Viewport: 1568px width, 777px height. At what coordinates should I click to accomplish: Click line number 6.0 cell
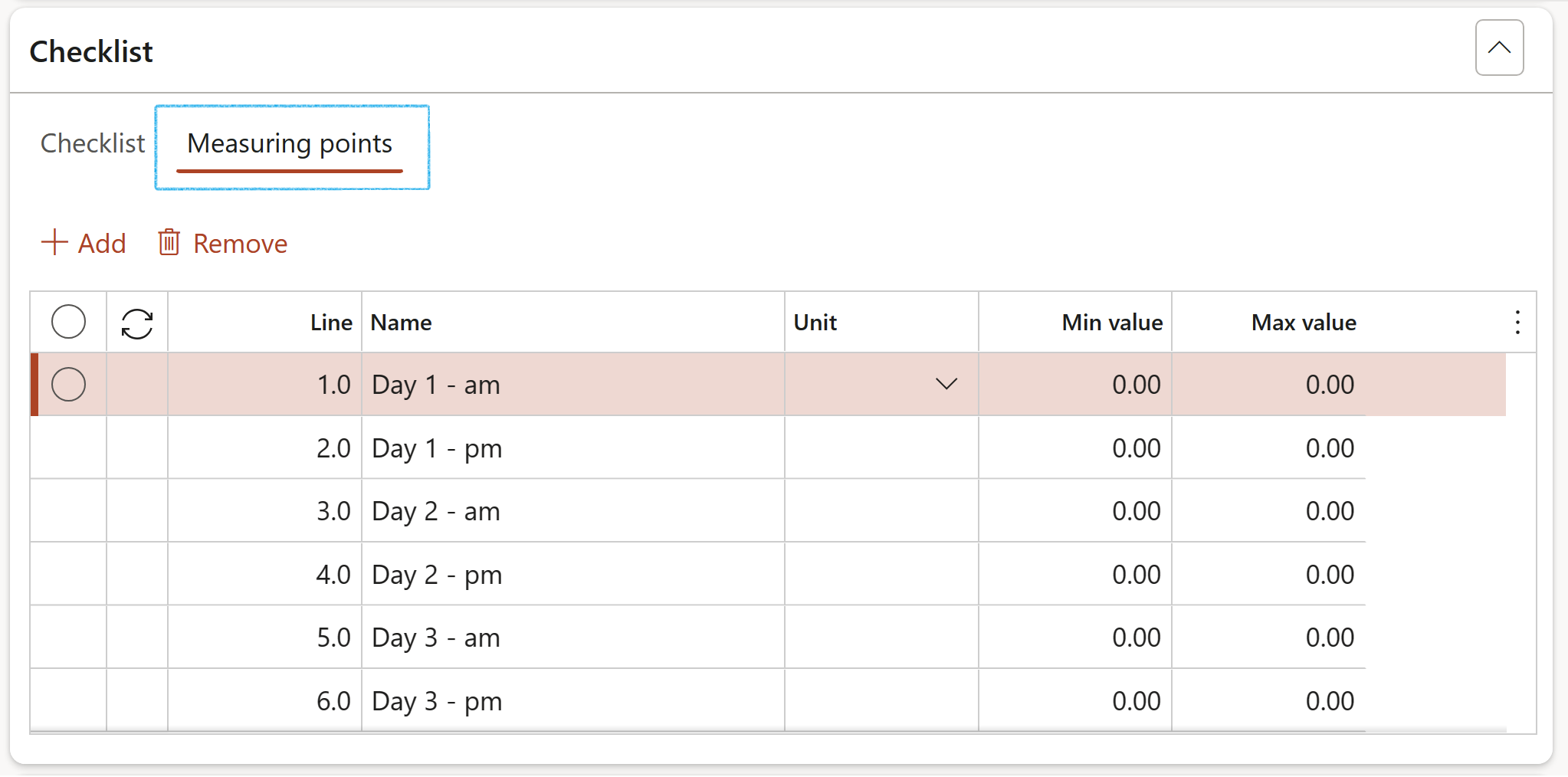click(x=264, y=701)
